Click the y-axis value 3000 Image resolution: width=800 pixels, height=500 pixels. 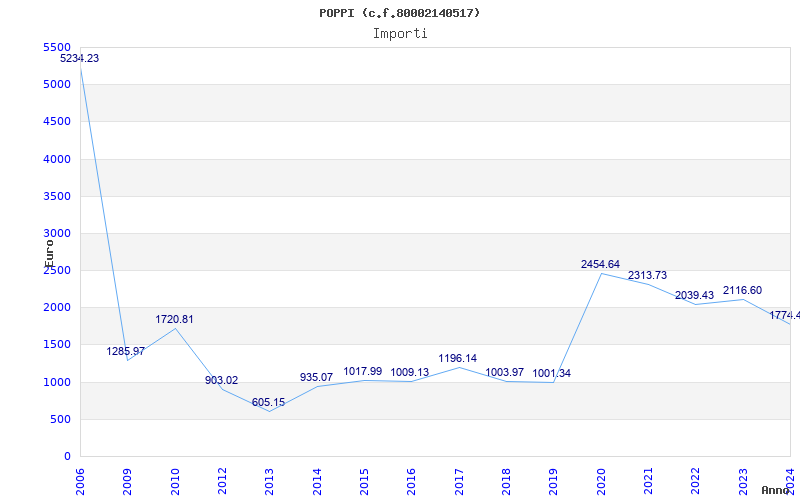57,233
